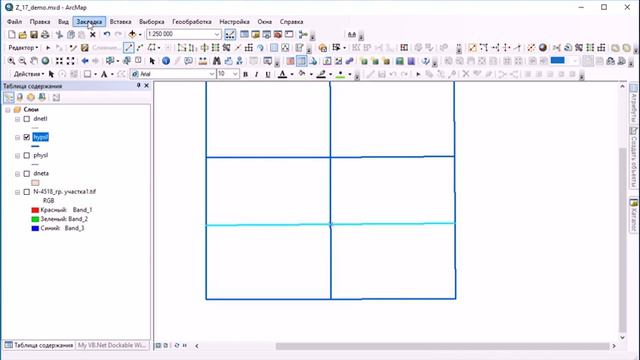
Task: Apply bold text formatting
Action: coord(245,74)
